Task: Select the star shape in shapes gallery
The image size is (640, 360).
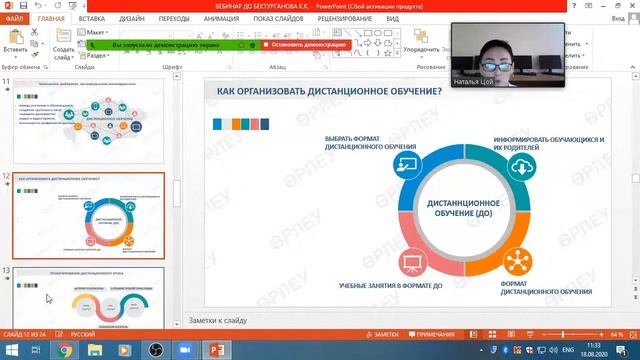Action: (388, 53)
